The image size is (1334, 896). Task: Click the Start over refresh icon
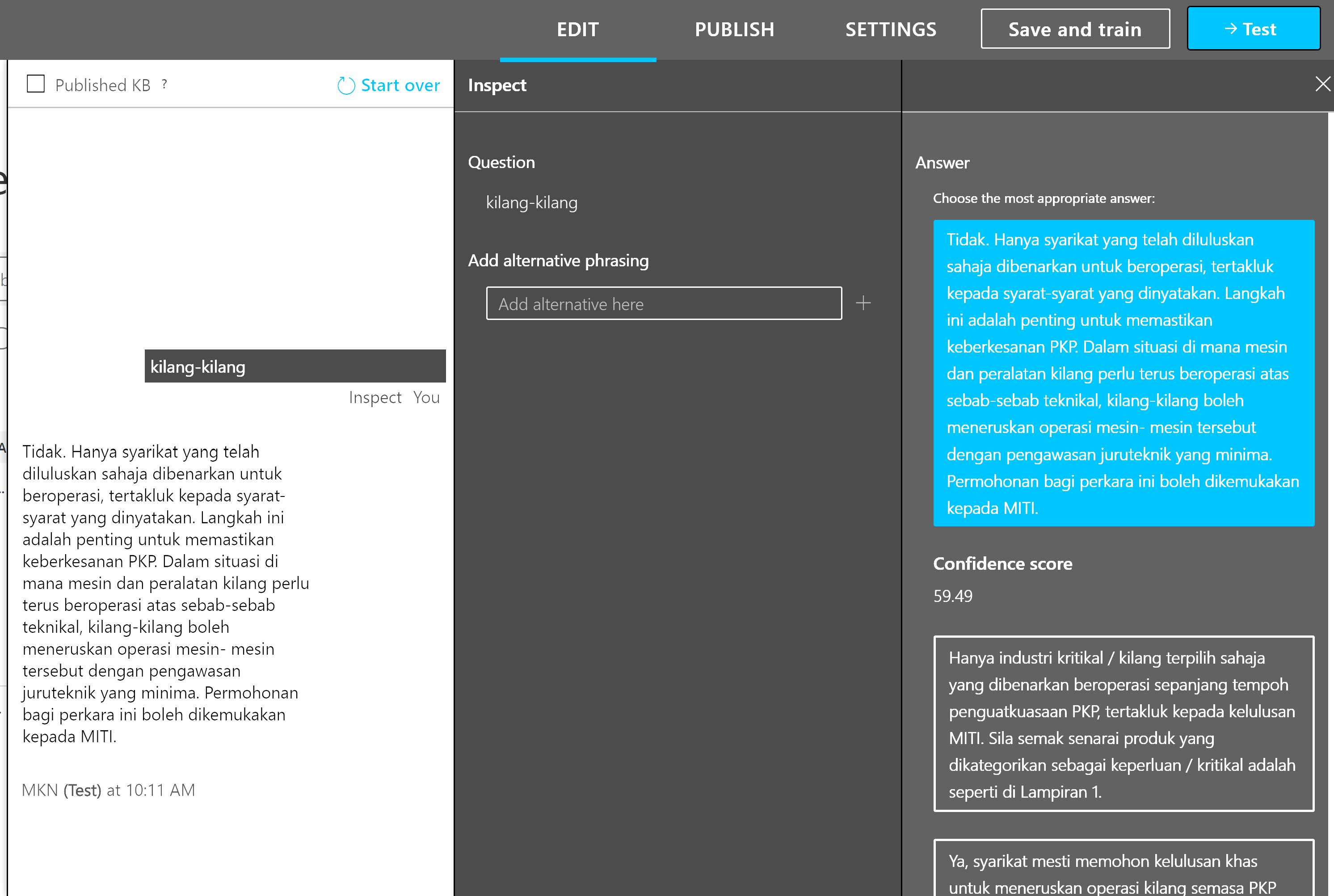point(346,86)
